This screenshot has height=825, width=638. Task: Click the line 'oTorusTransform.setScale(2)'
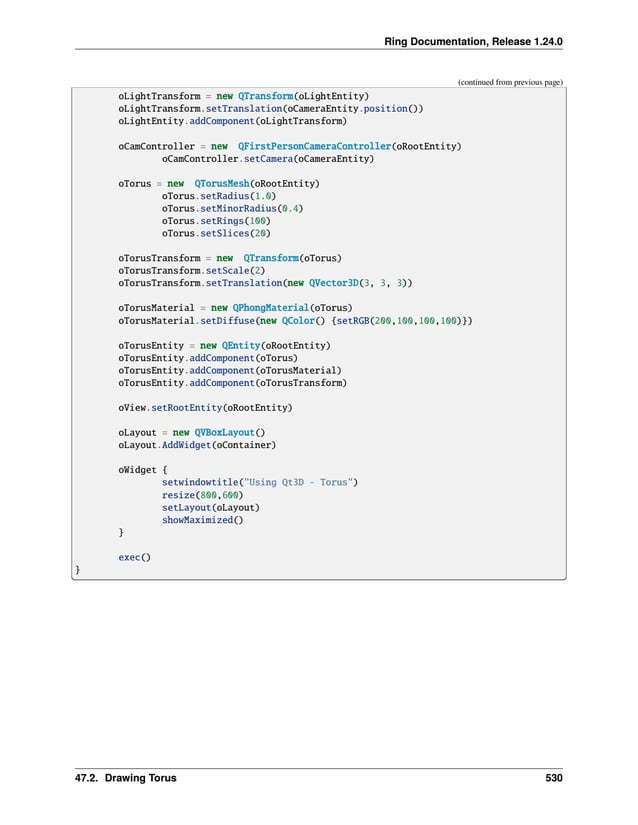pos(191,270)
